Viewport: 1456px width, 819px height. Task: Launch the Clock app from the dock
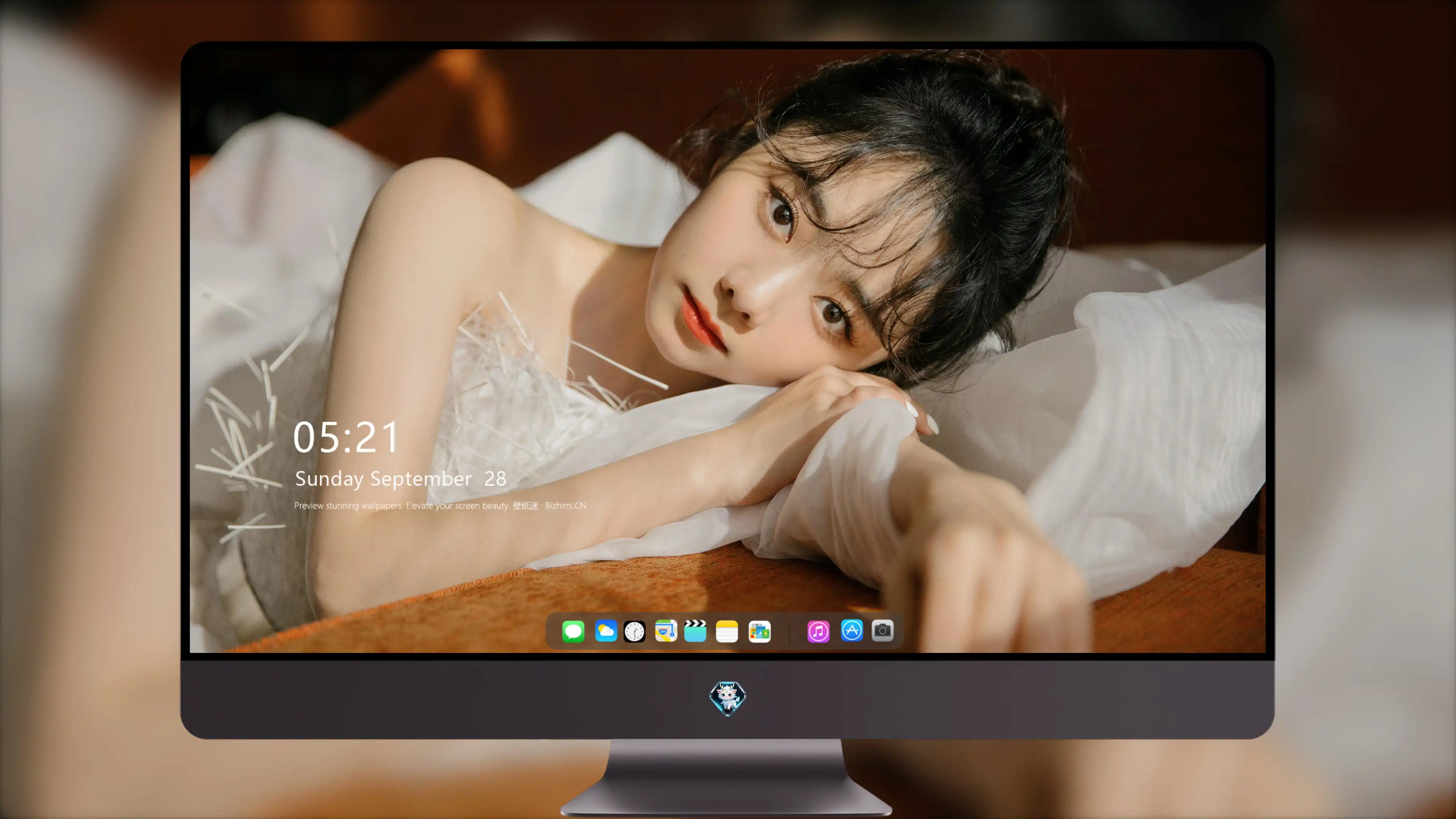point(634,631)
